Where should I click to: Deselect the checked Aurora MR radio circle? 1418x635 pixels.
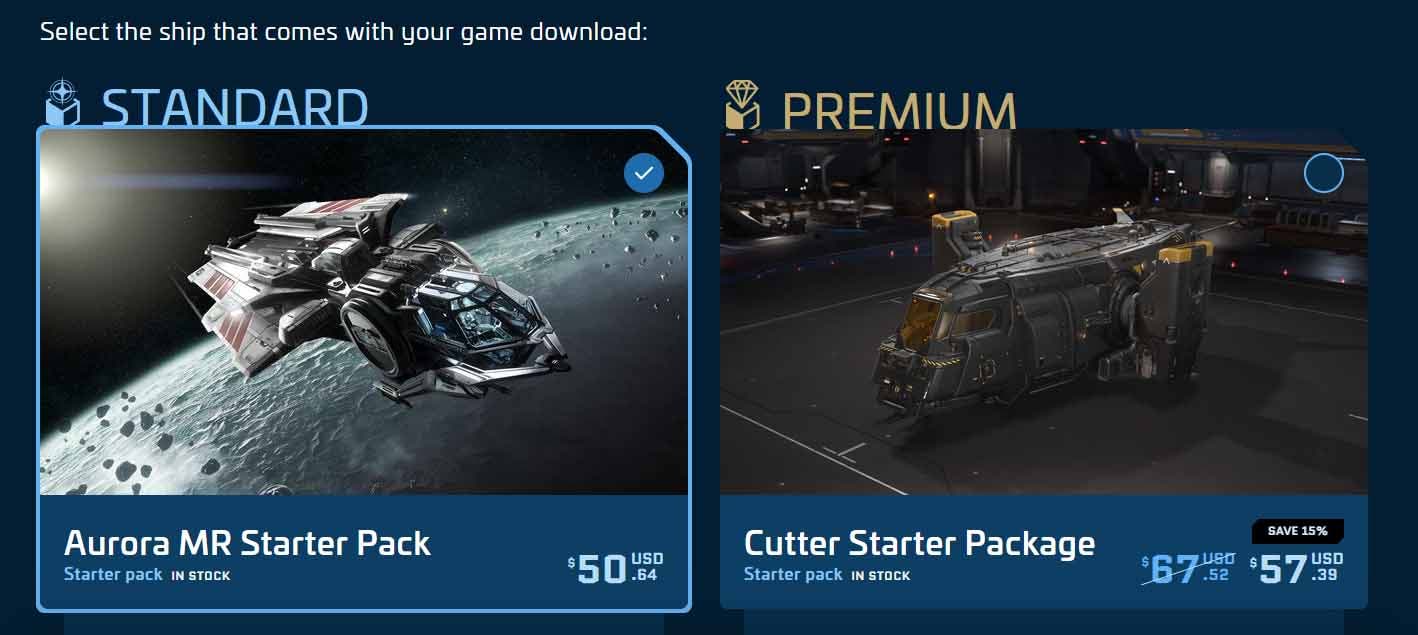(x=644, y=173)
